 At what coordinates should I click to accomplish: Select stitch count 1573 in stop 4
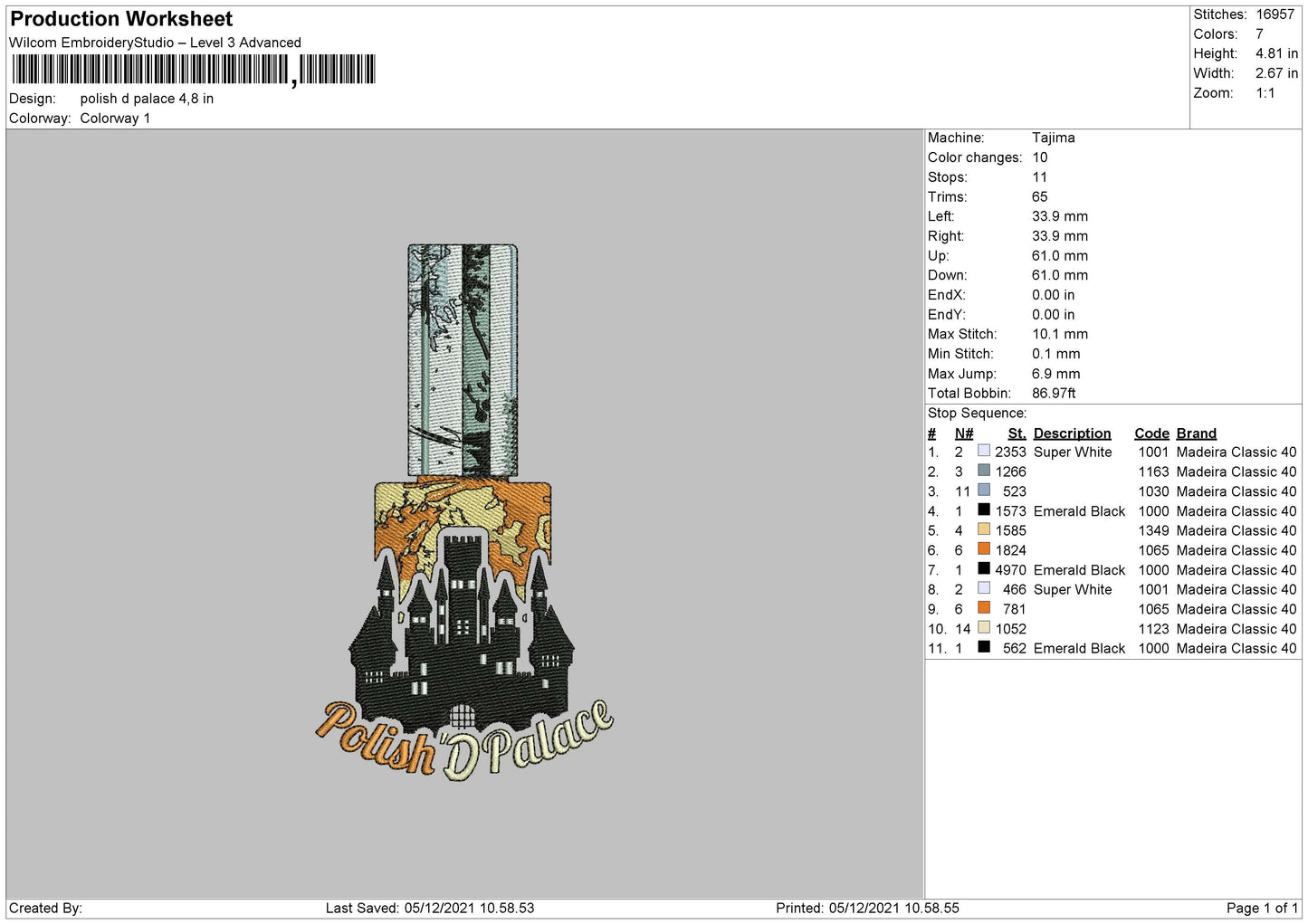1010,511
